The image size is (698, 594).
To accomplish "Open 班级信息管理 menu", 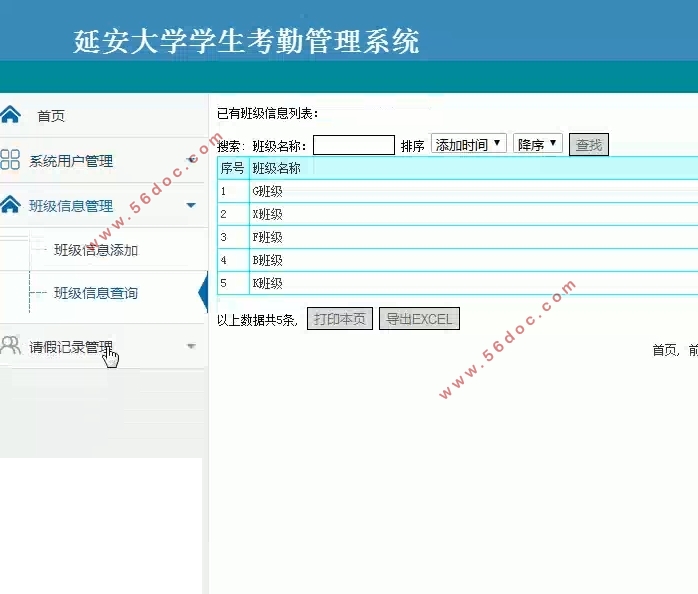I will pos(71,206).
